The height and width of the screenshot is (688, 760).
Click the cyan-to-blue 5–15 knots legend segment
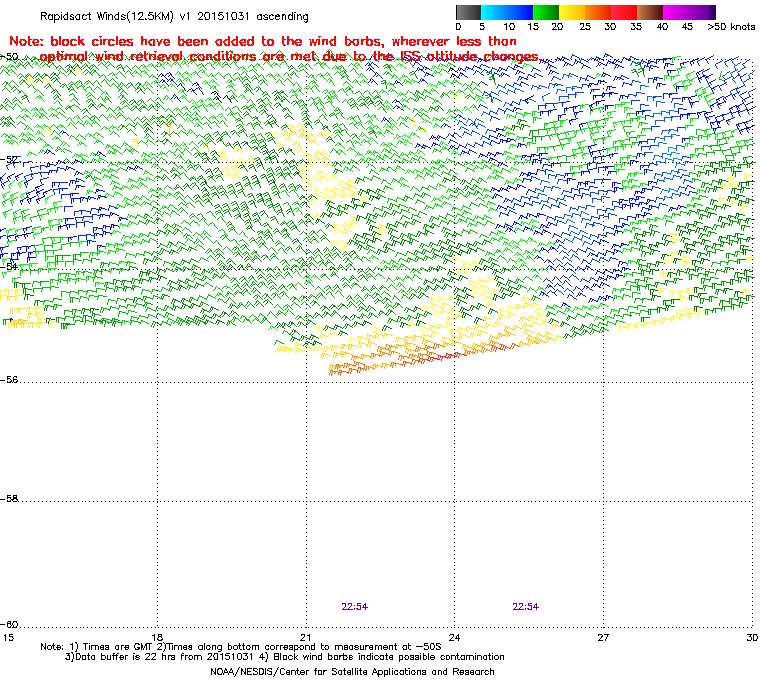click(507, 12)
